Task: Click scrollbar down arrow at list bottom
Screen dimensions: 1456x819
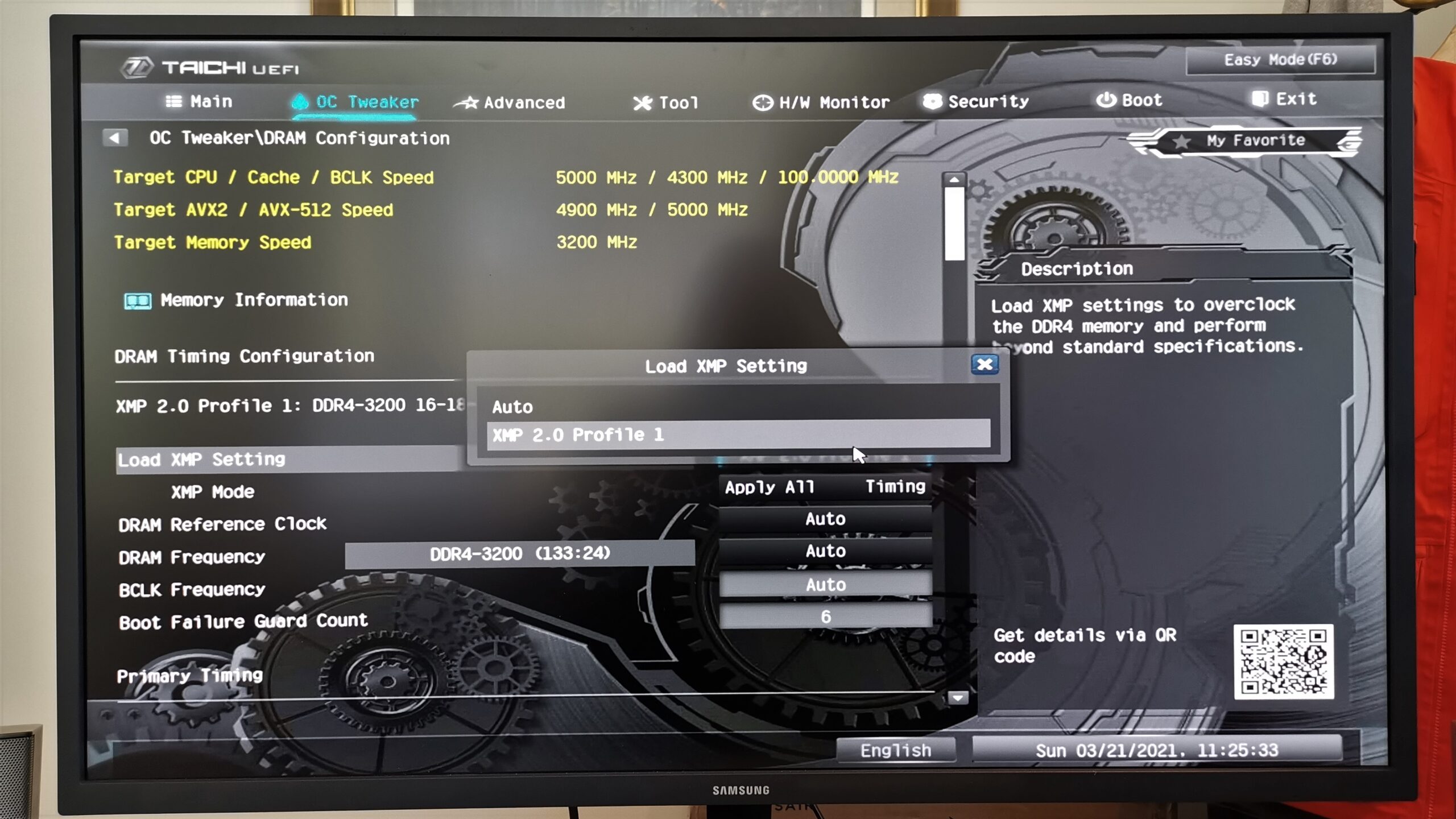Action: tap(958, 697)
